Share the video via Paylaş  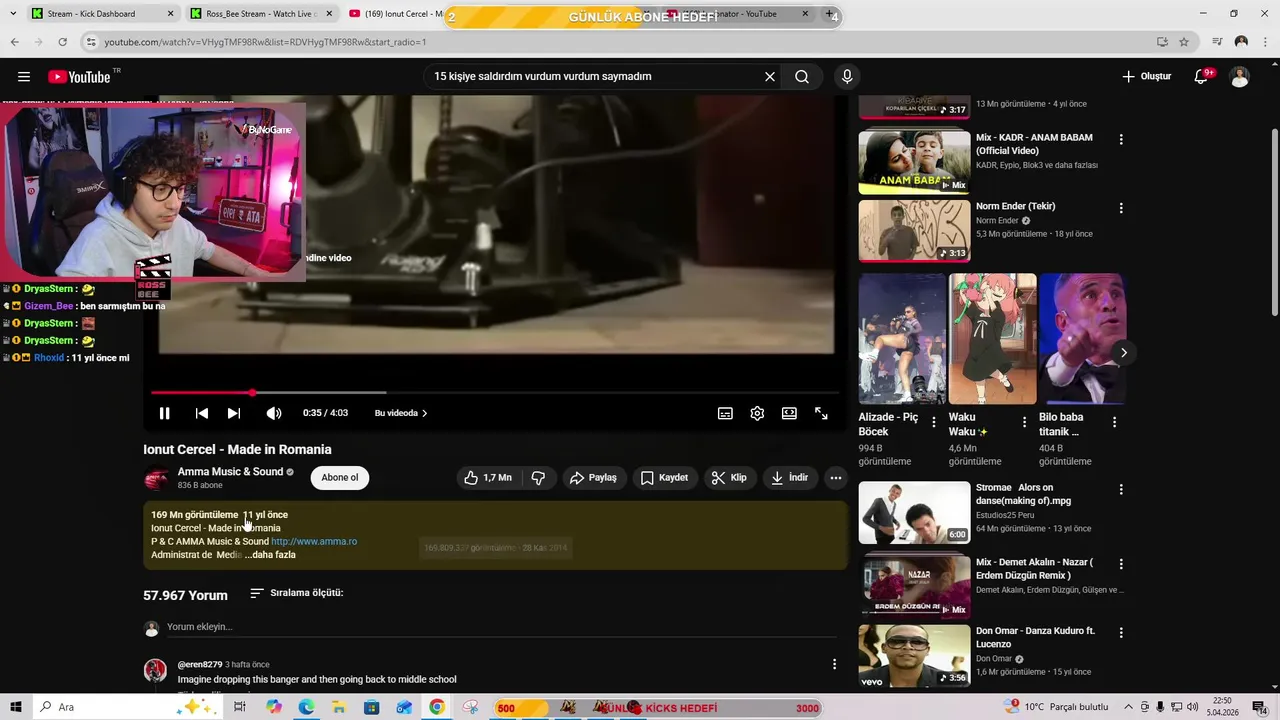click(x=593, y=478)
